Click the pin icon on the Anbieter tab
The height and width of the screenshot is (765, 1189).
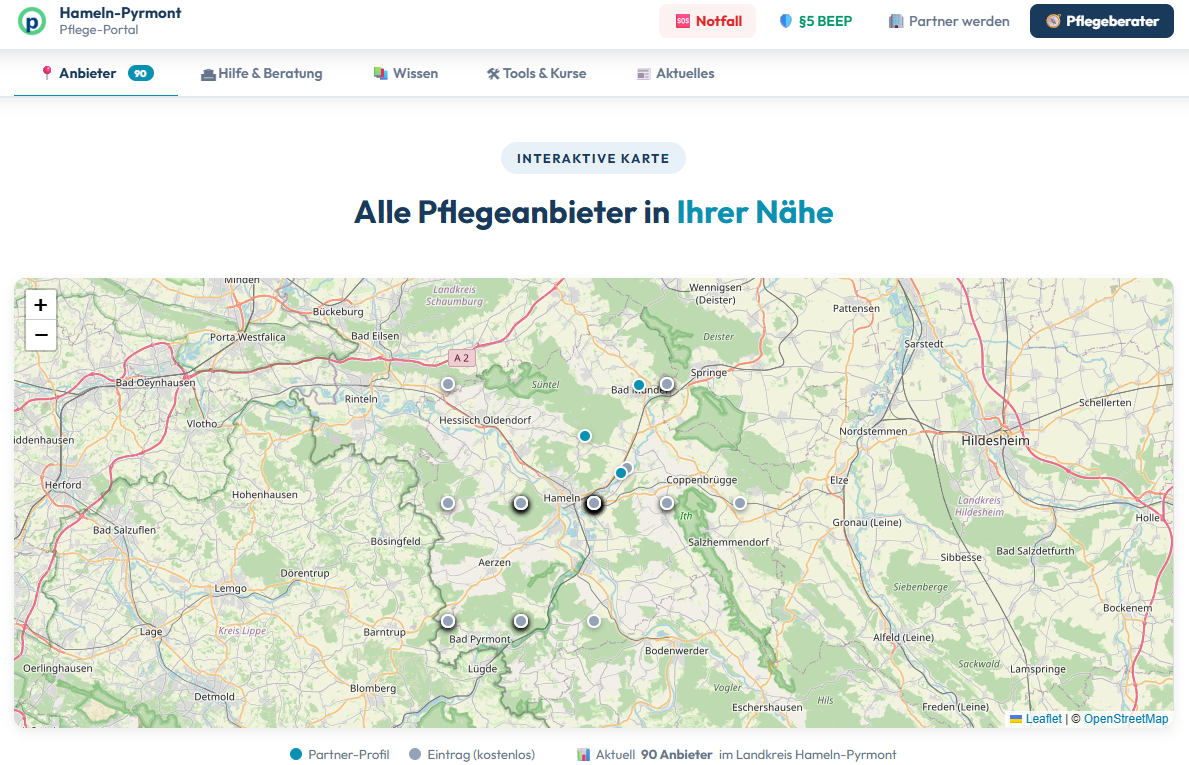pyautogui.click(x=47, y=73)
